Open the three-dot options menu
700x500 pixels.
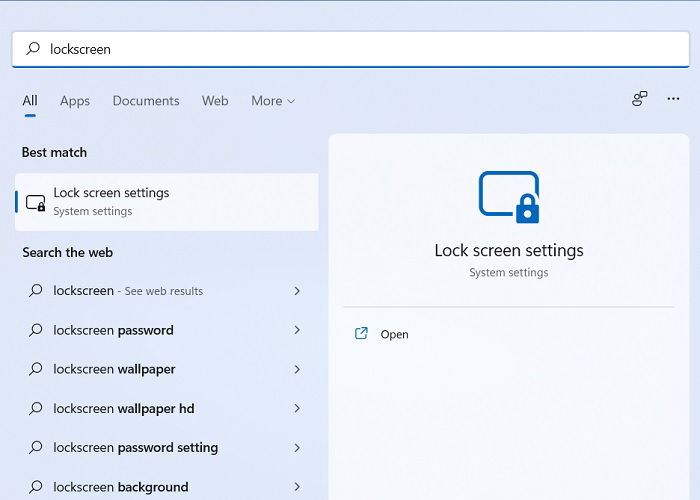(673, 99)
